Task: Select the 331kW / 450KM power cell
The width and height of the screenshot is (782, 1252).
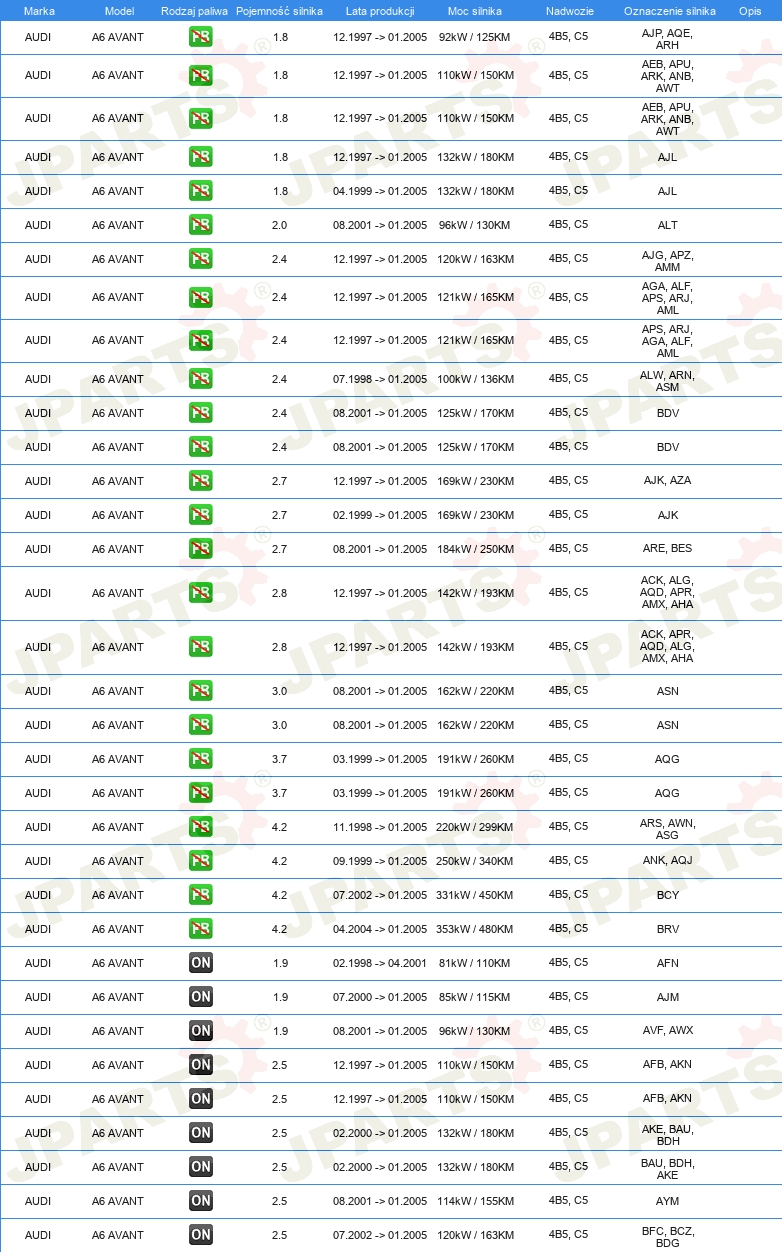Action: [474, 895]
